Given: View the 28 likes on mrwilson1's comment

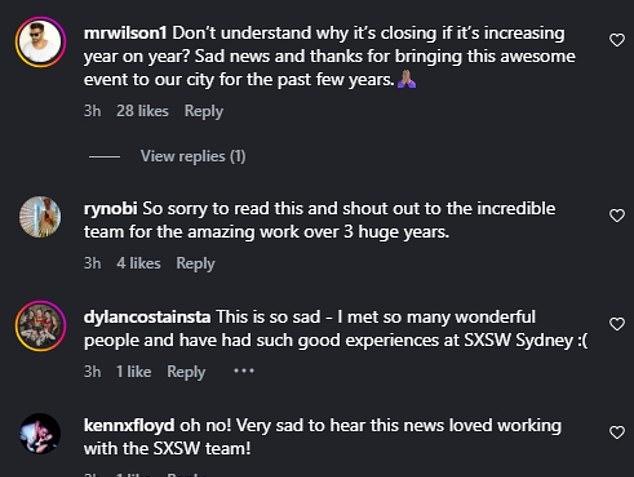Looking at the screenshot, I should click(x=142, y=111).
